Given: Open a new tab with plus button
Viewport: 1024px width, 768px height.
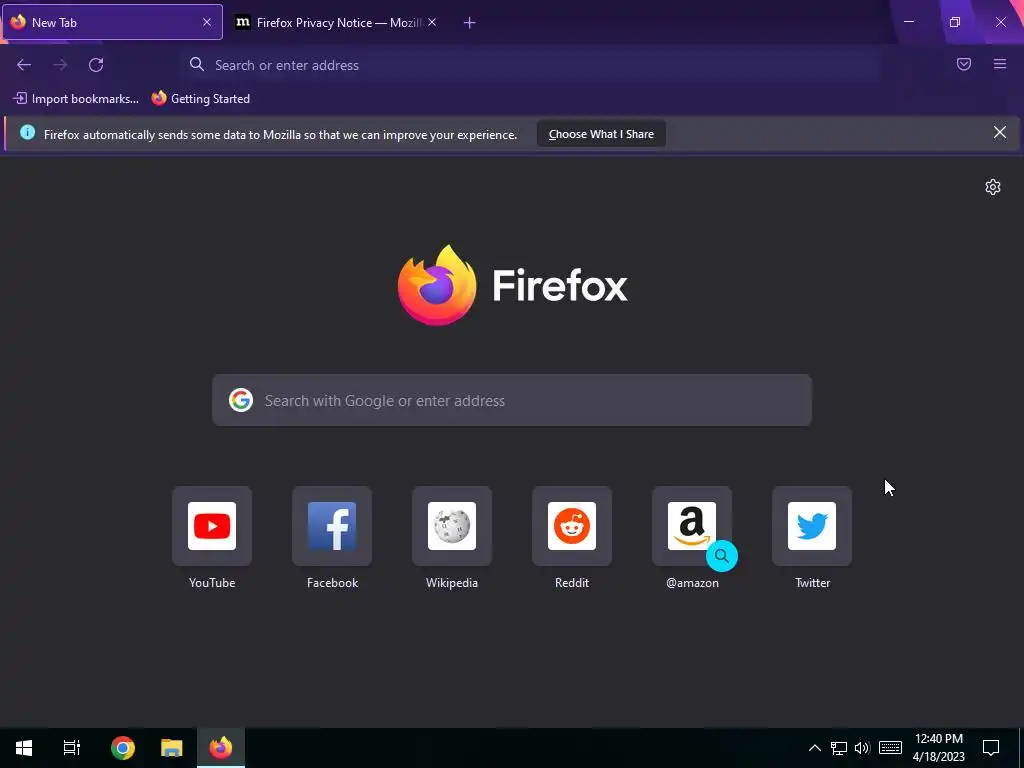Looking at the screenshot, I should (x=470, y=23).
